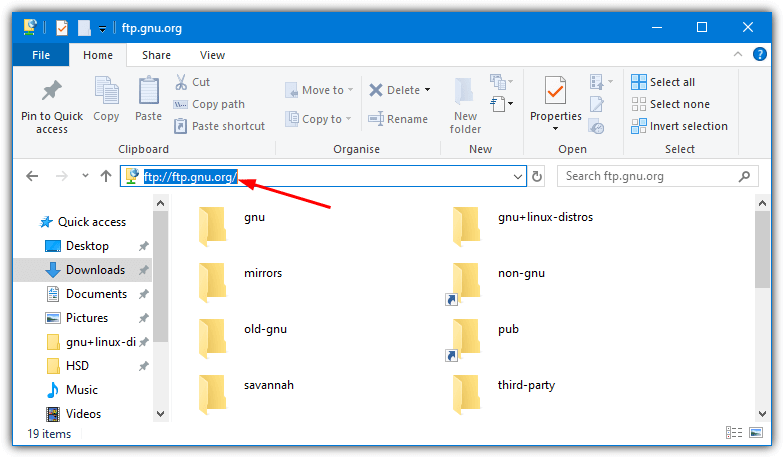The height and width of the screenshot is (457, 784).
Task: Click the Search ftp.gnu.org box
Action: 658,176
